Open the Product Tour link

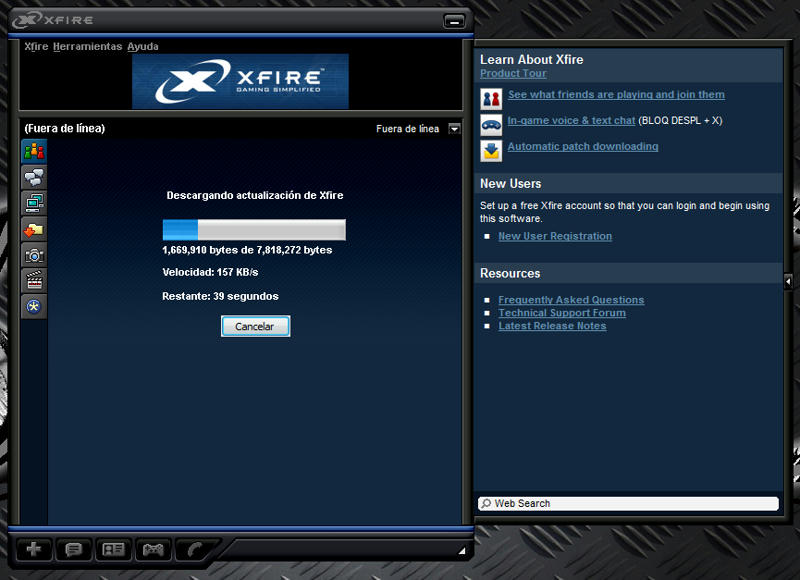pyautogui.click(x=513, y=73)
